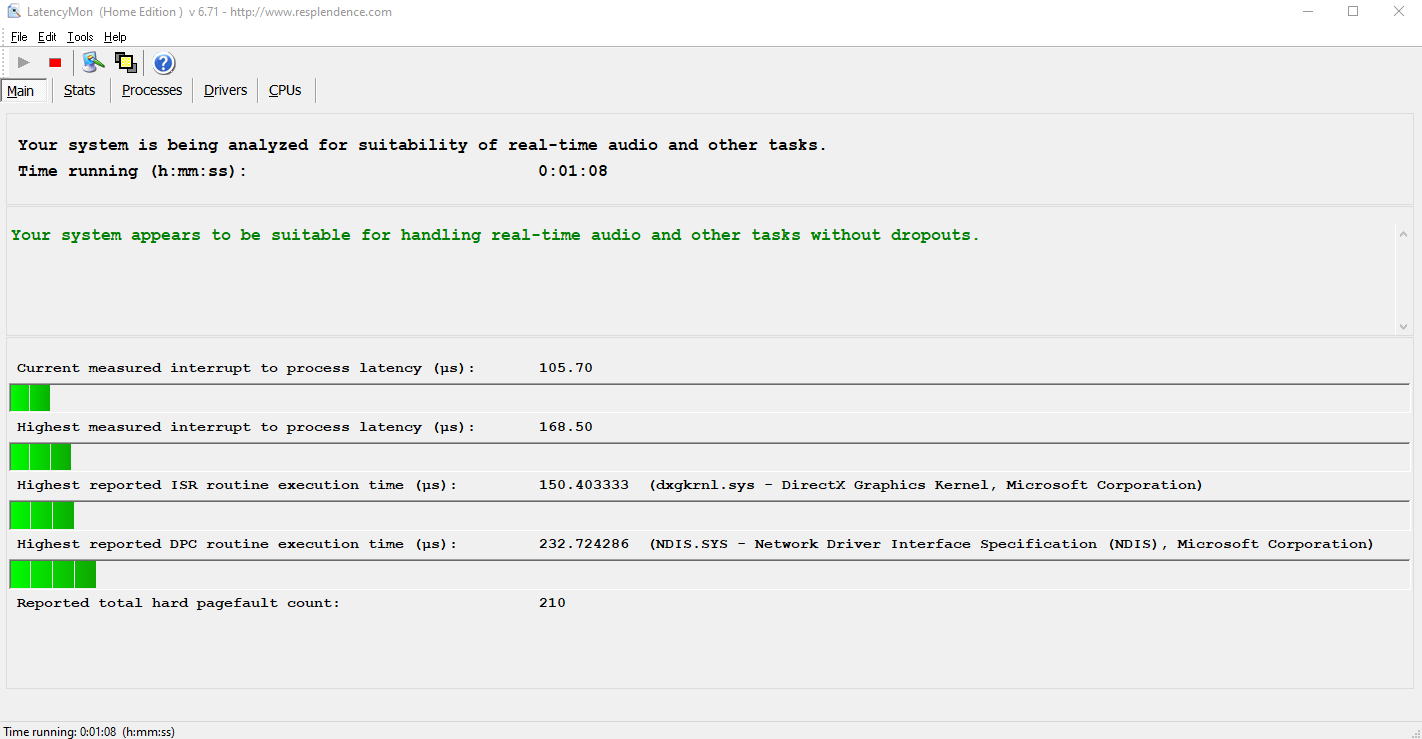The height and width of the screenshot is (739, 1422).
Task: Open the options icon beside the stop icon
Action: [93, 63]
